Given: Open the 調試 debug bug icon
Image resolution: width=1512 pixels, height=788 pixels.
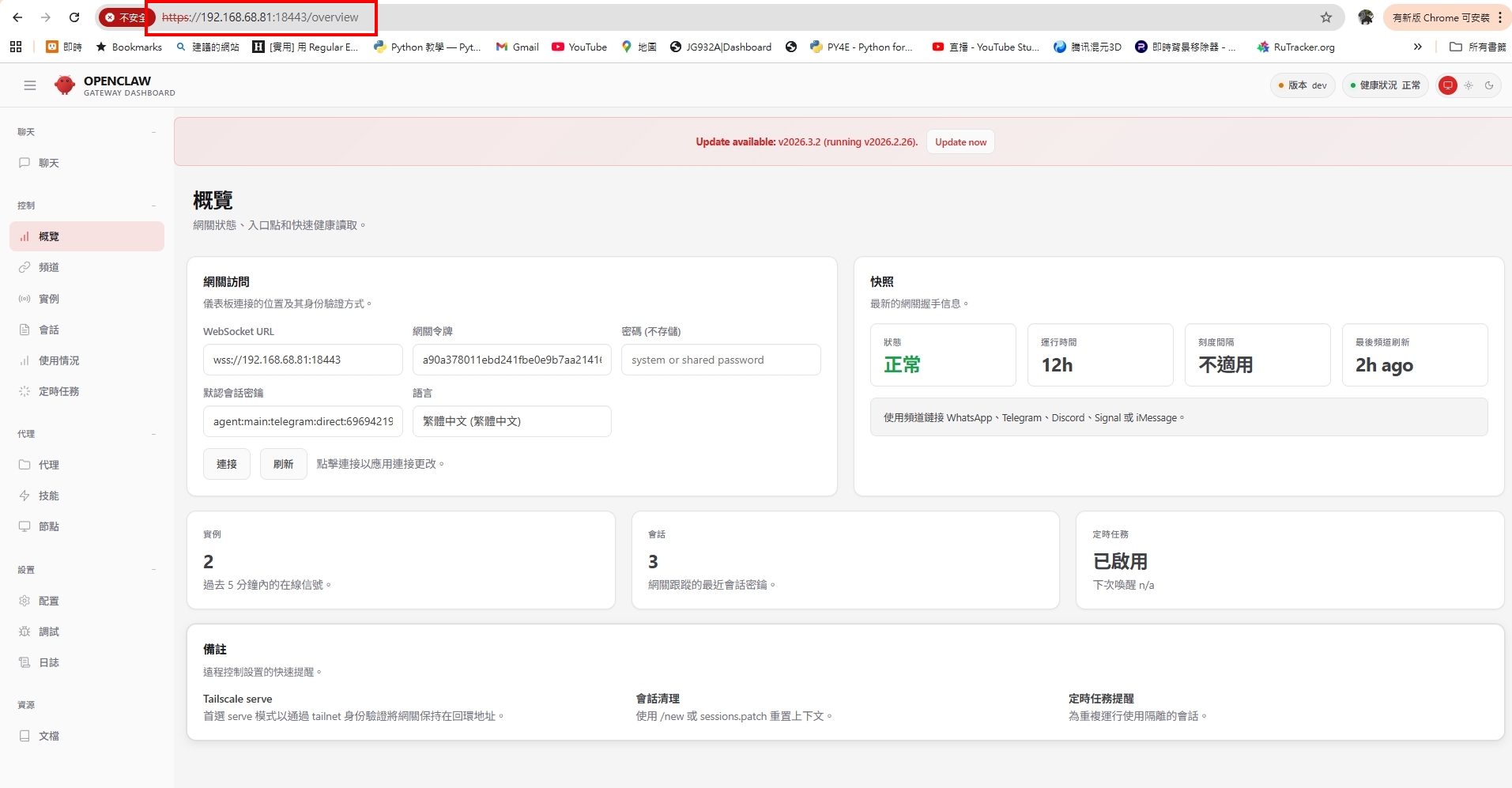Looking at the screenshot, I should pos(25,632).
